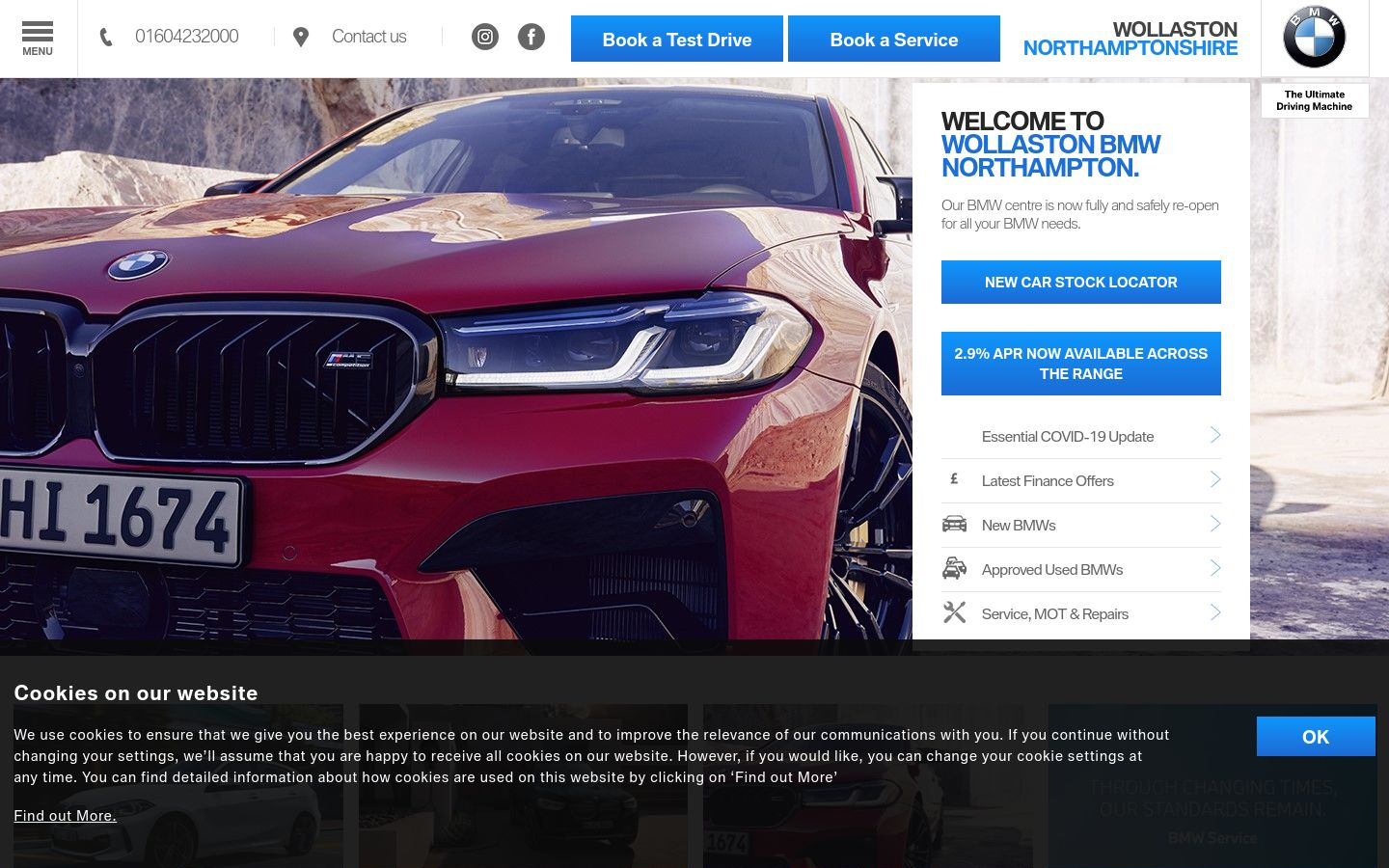Click BMW centre re-open notice text
Image resolution: width=1389 pixels, height=868 pixels.
click(x=1080, y=214)
